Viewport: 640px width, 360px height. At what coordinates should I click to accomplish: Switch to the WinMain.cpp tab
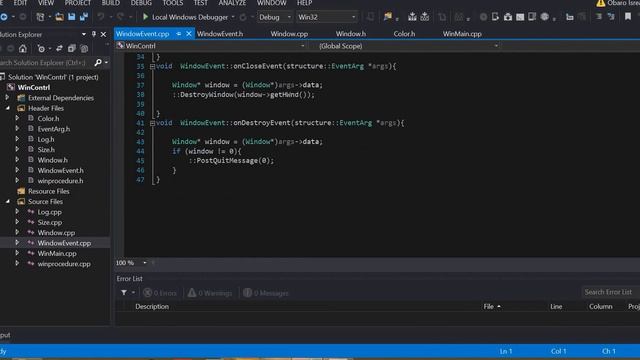coord(462,34)
